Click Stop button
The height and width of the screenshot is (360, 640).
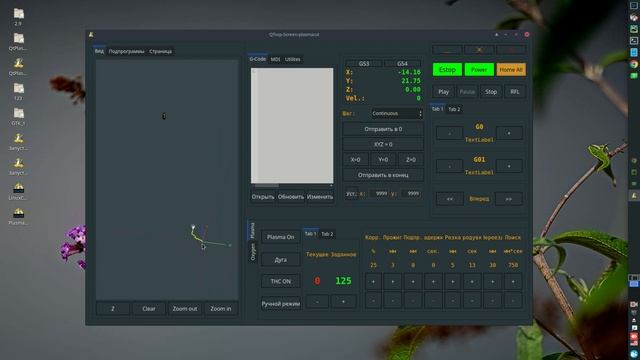tap(491, 92)
